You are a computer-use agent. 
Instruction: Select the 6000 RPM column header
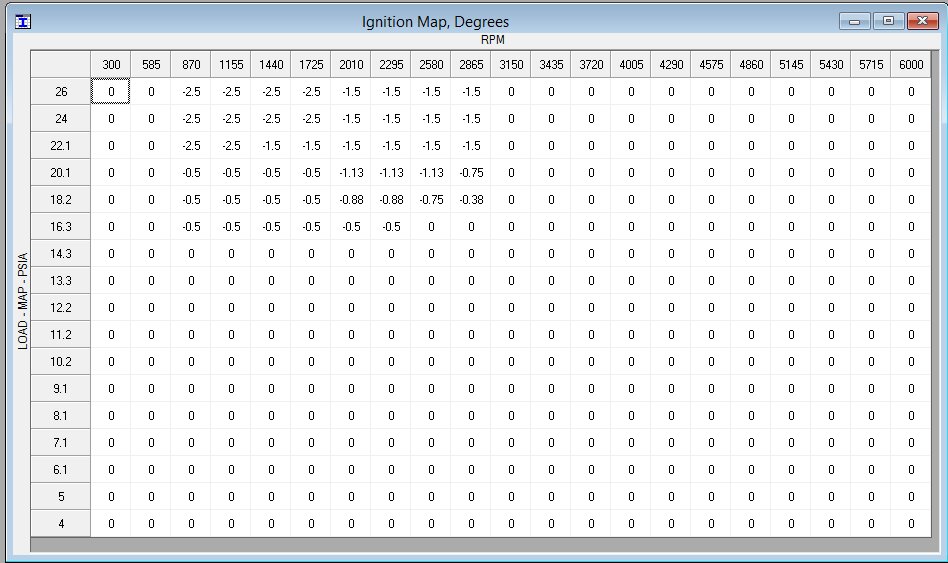click(x=911, y=65)
